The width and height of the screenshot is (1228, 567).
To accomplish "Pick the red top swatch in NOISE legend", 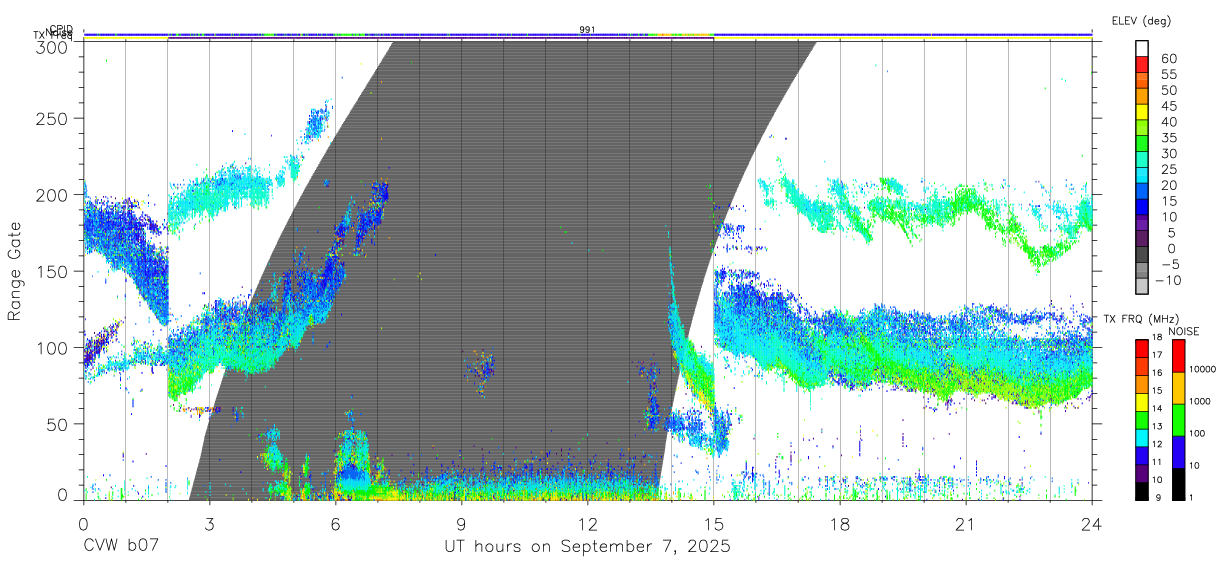I will pos(1179,355).
